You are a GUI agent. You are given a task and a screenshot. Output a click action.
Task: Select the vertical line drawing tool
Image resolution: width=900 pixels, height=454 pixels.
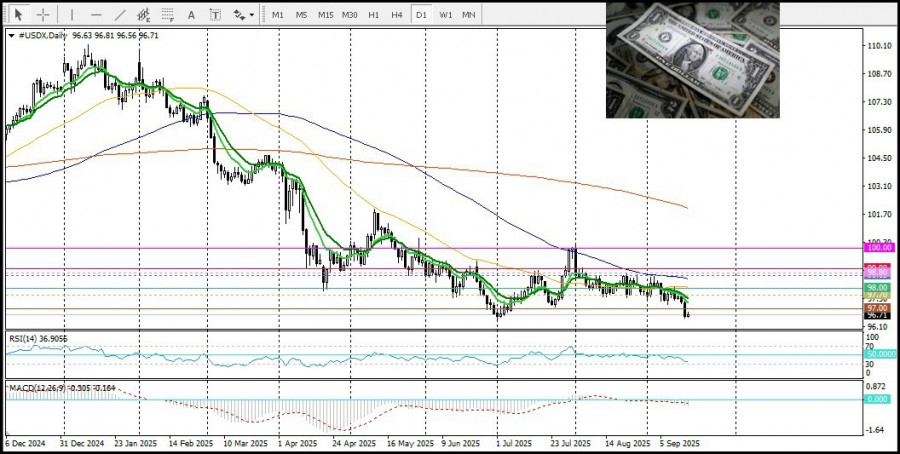point(72,15)
